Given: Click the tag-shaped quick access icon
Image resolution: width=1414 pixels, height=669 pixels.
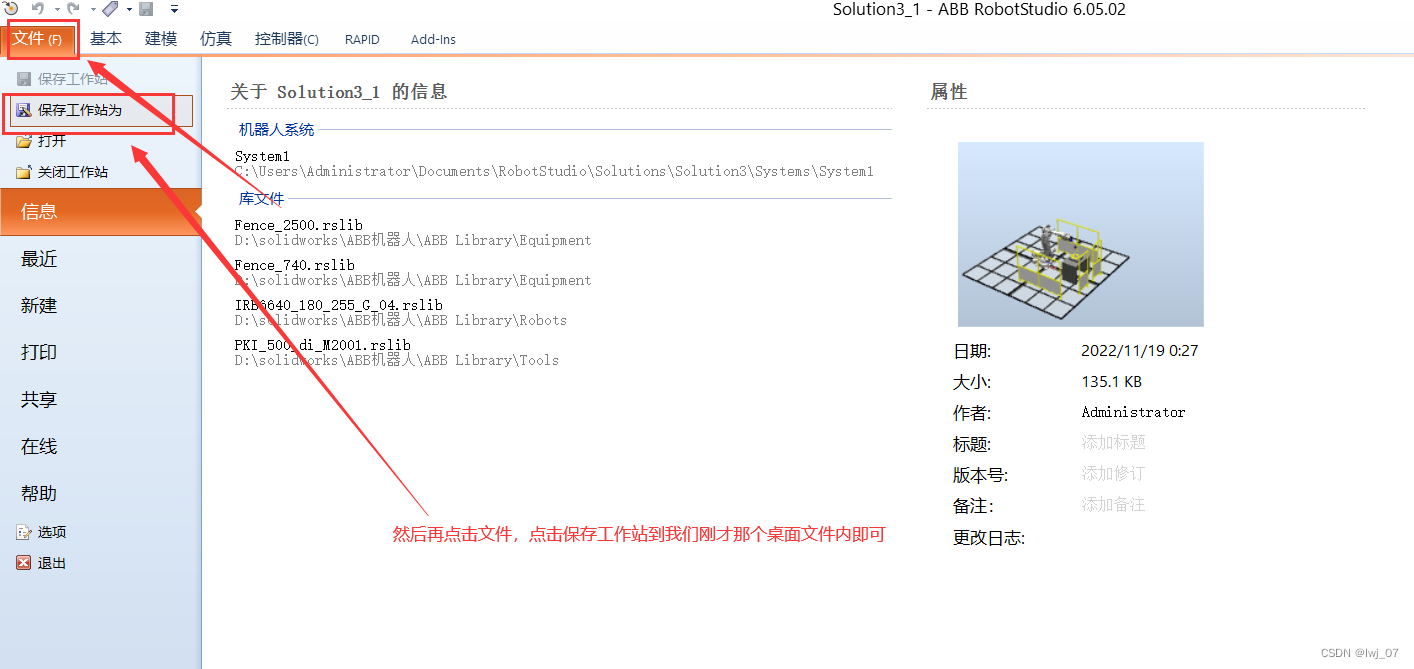Looking at the screenshot, I should pos(110,9).
